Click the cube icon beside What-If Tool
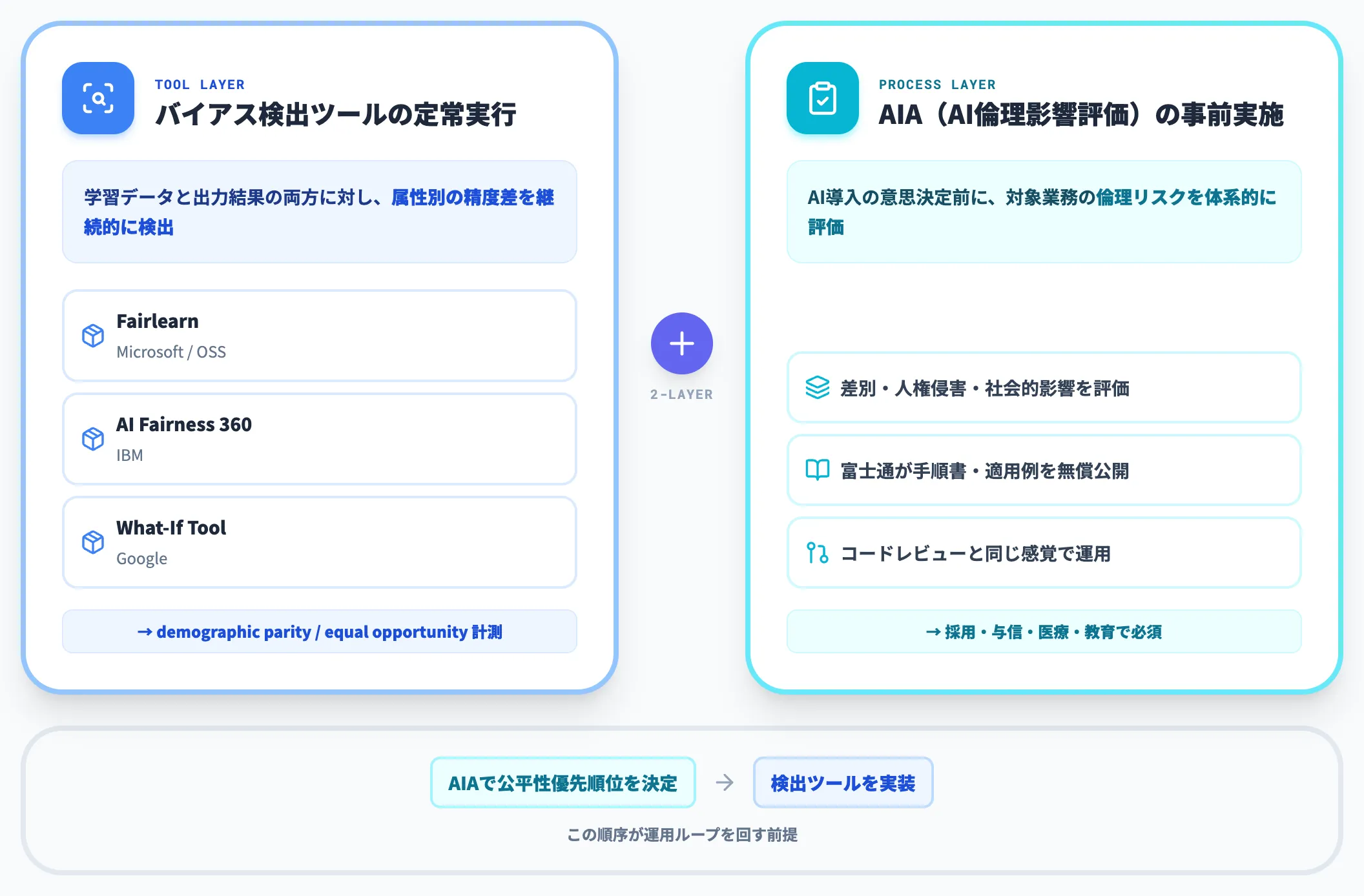1364x896 pixels. 93,542
